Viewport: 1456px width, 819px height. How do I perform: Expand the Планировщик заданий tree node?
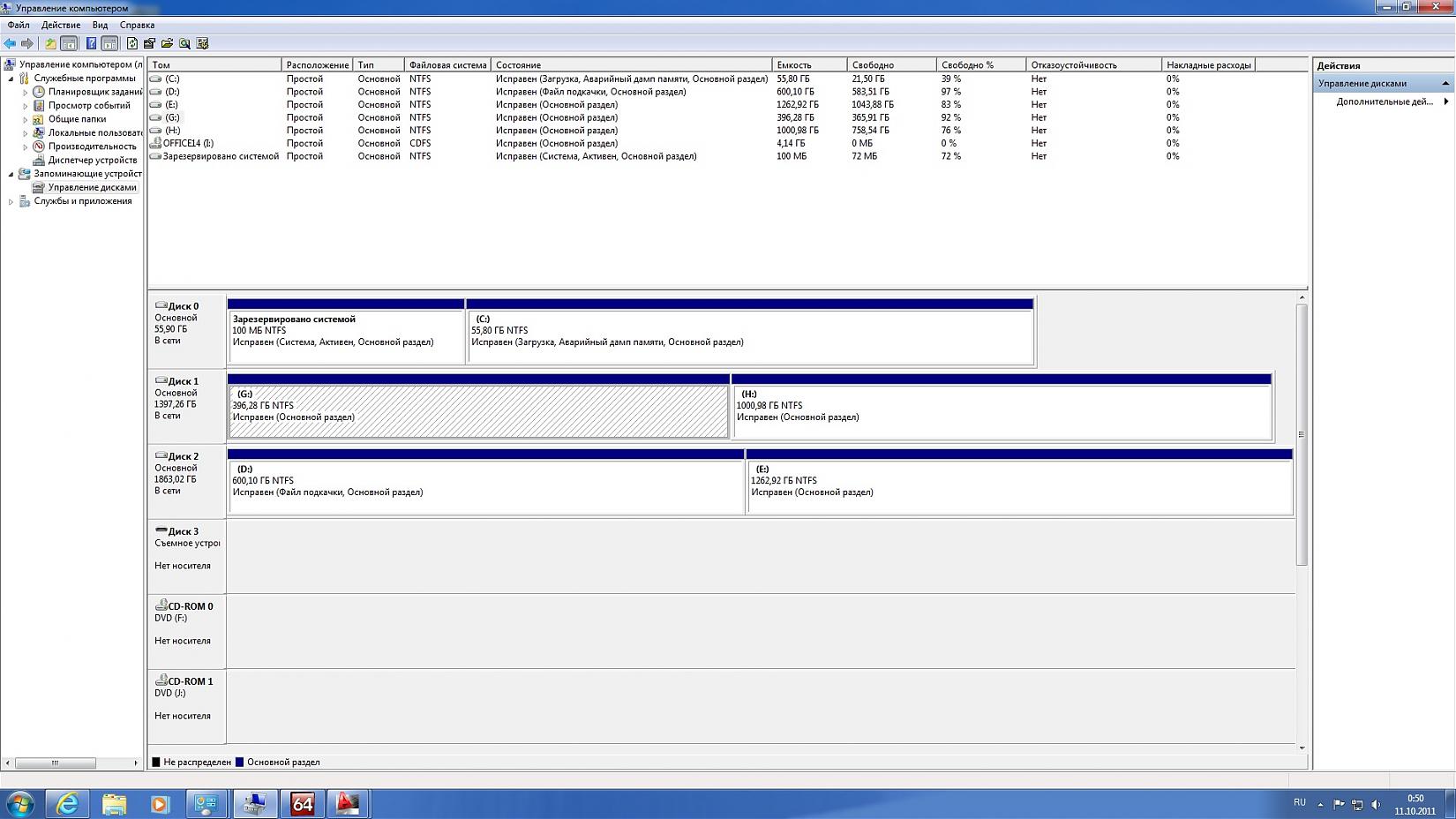click(26, 92)
